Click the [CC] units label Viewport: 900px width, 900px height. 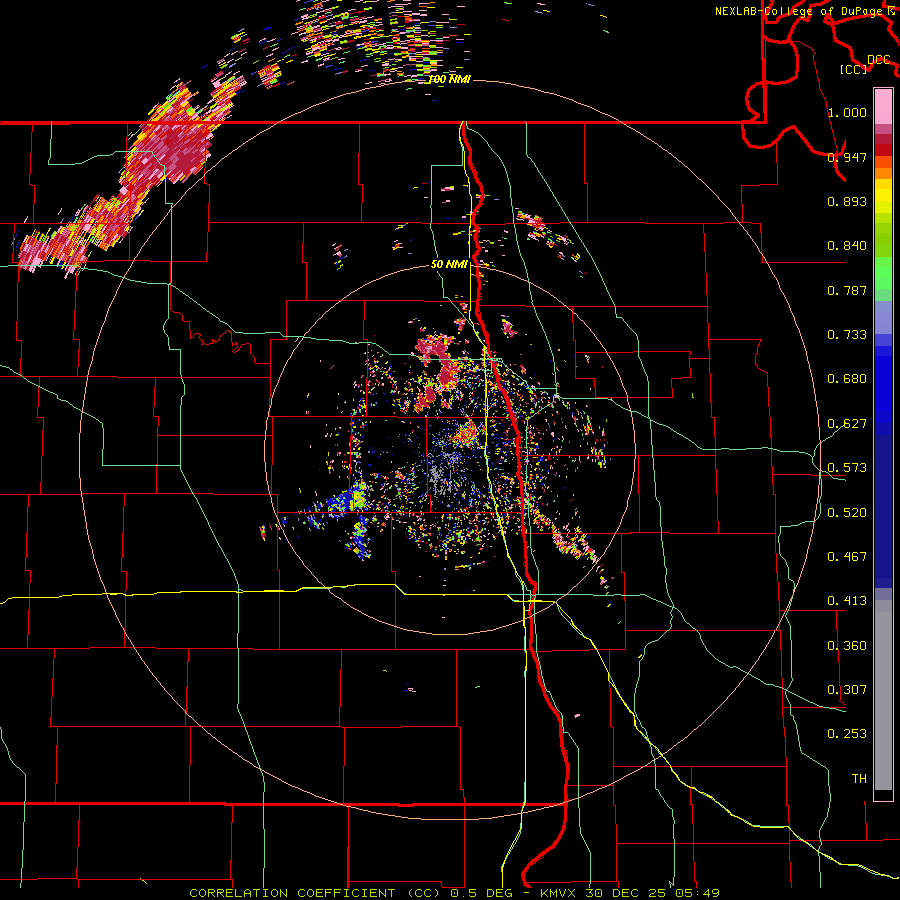pos(853,69)
